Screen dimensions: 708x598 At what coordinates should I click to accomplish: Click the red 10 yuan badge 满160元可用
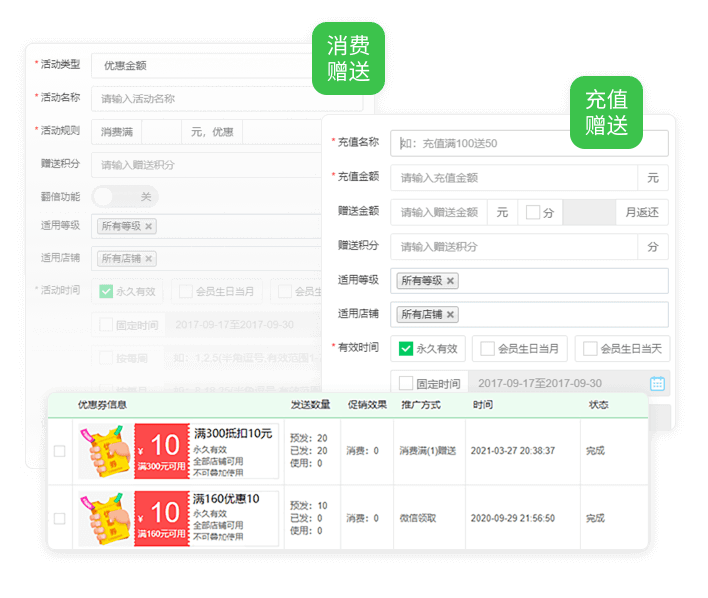(x=162, y=519)
